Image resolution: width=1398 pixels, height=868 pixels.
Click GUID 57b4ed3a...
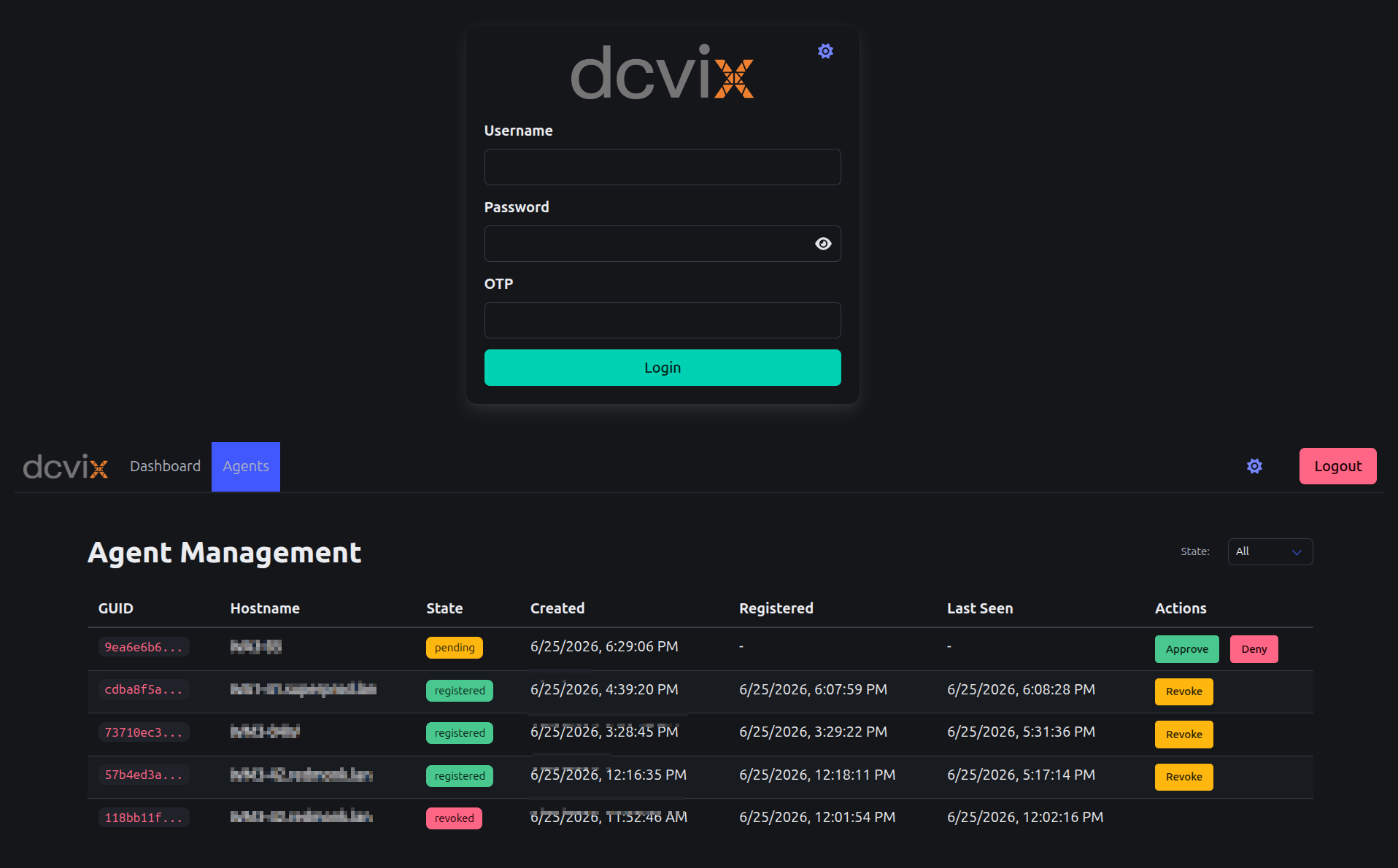pyautogui.click(x=144, y=775)
